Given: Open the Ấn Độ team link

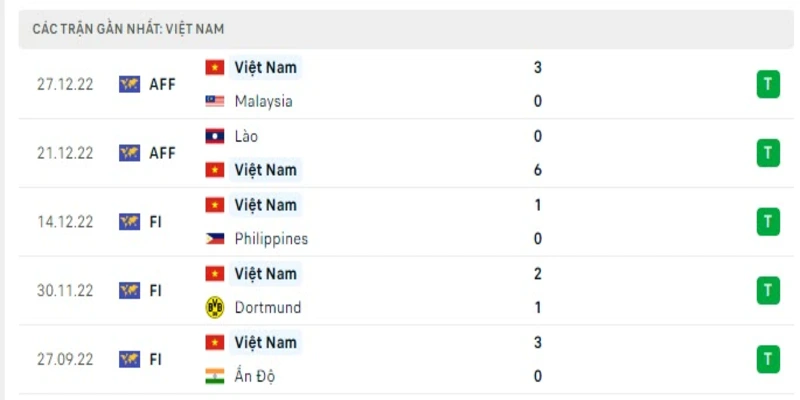Looking at the screenshot, I should [255, 376].
